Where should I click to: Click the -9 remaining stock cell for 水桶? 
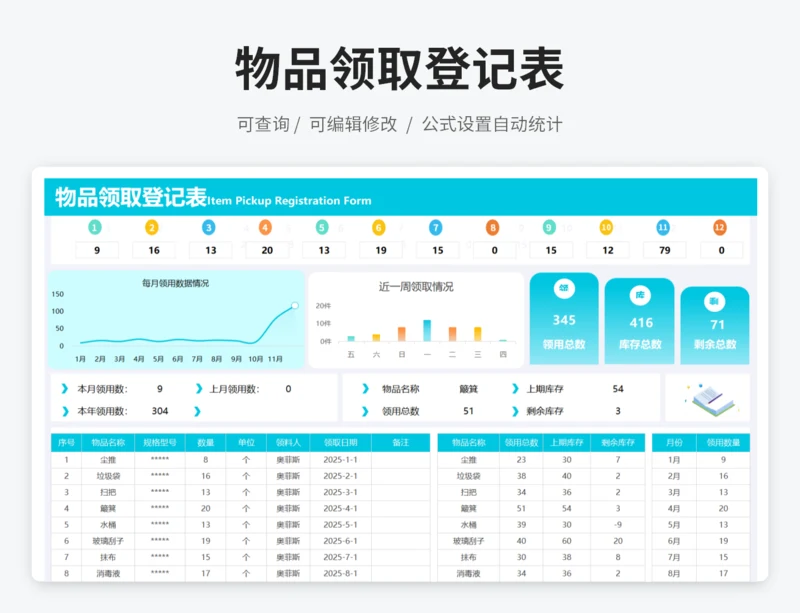click(617, 525)
